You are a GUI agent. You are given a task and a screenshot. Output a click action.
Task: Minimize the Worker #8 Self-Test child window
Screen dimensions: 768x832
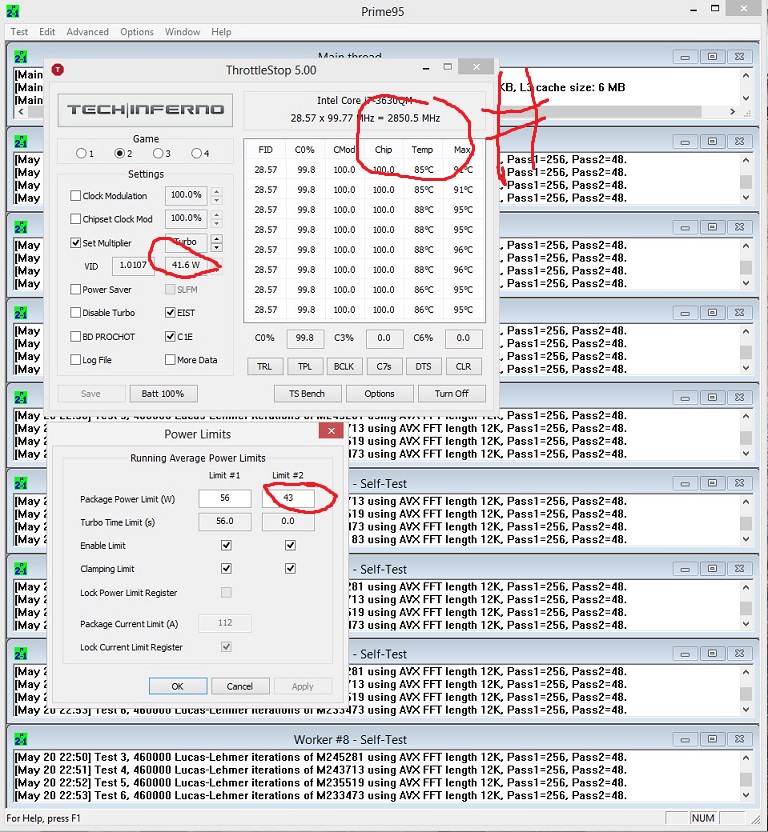point(685,739)
